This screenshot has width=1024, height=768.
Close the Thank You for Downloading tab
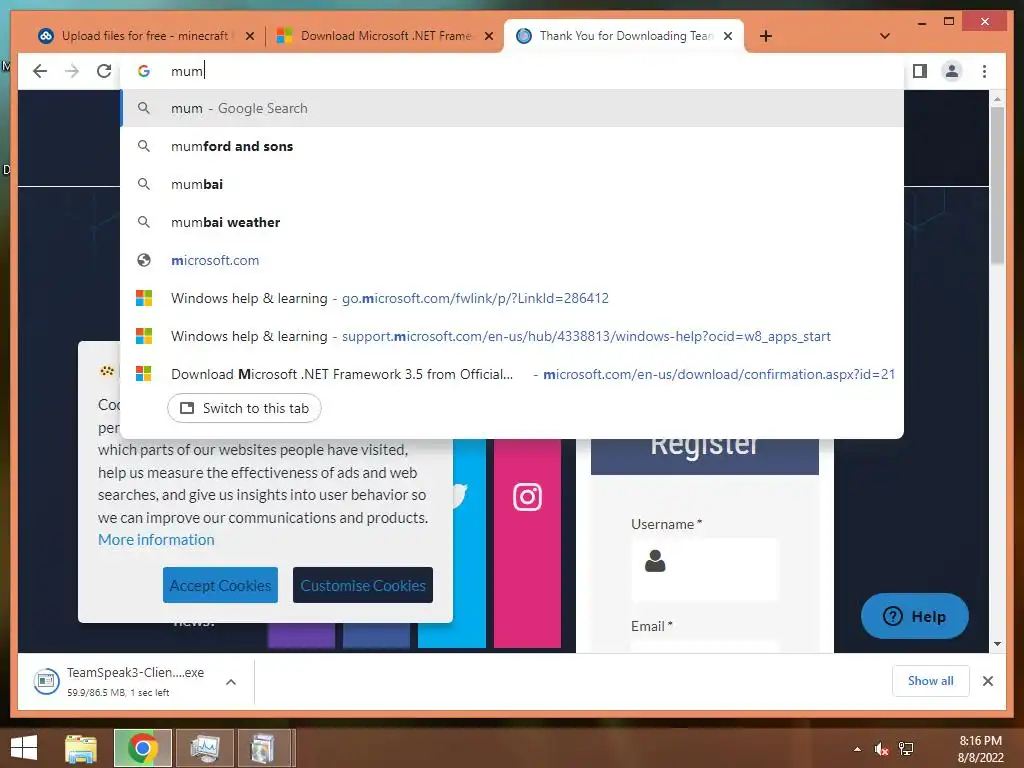[x=728, y=36]
